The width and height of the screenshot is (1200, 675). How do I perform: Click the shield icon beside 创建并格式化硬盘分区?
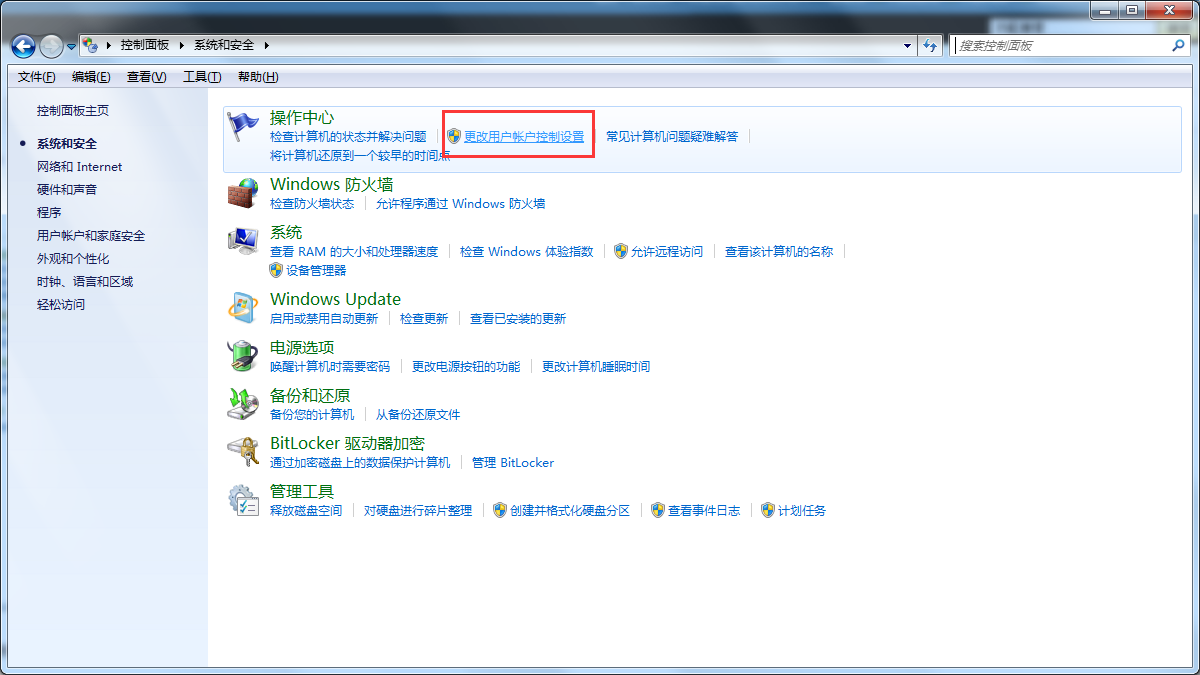tap(501, 510)
